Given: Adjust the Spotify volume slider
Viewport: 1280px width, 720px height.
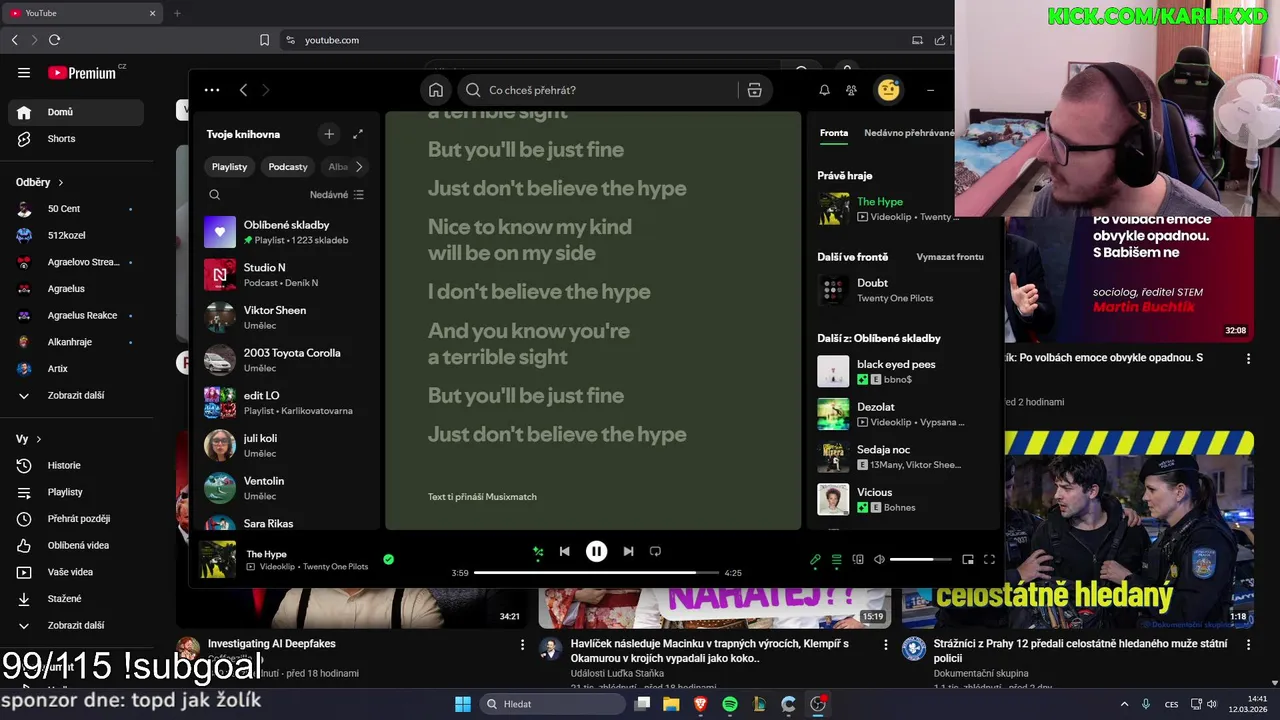Looking at the screenshot, I should click(920, 560).
